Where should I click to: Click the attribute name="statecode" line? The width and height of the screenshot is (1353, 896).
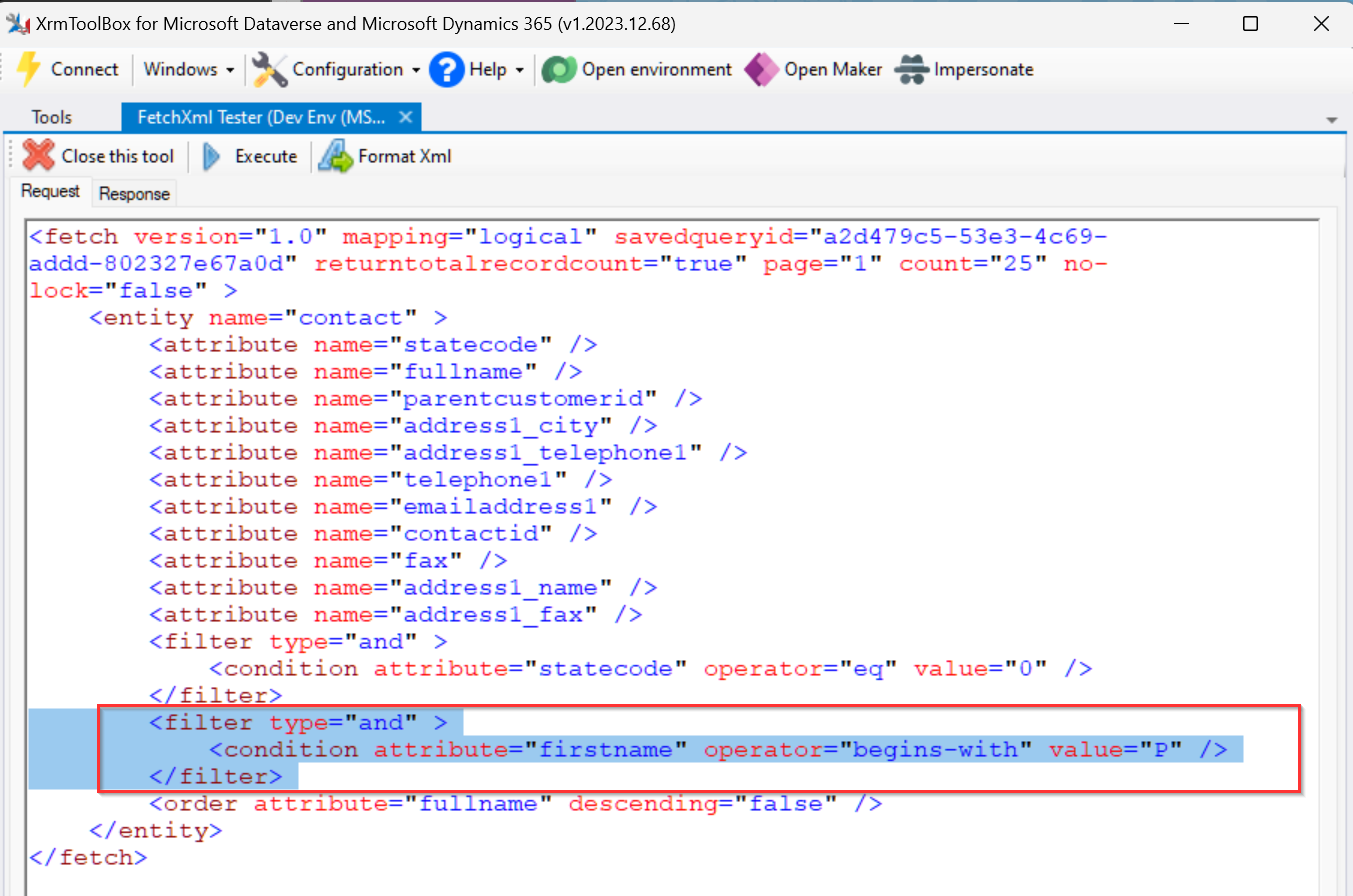click(373, 345)
